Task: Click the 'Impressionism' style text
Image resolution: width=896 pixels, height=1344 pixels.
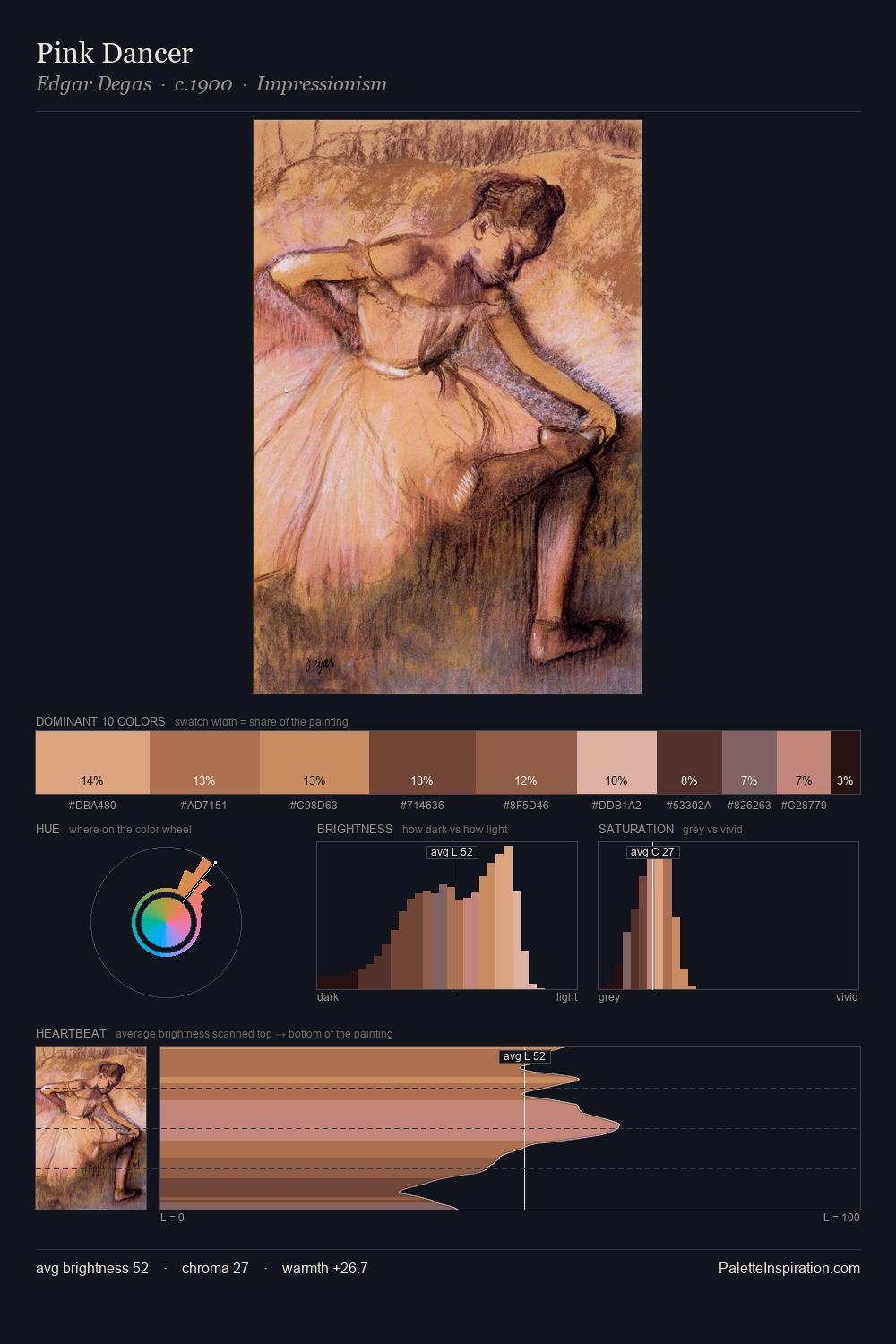Action: point(322,84)
